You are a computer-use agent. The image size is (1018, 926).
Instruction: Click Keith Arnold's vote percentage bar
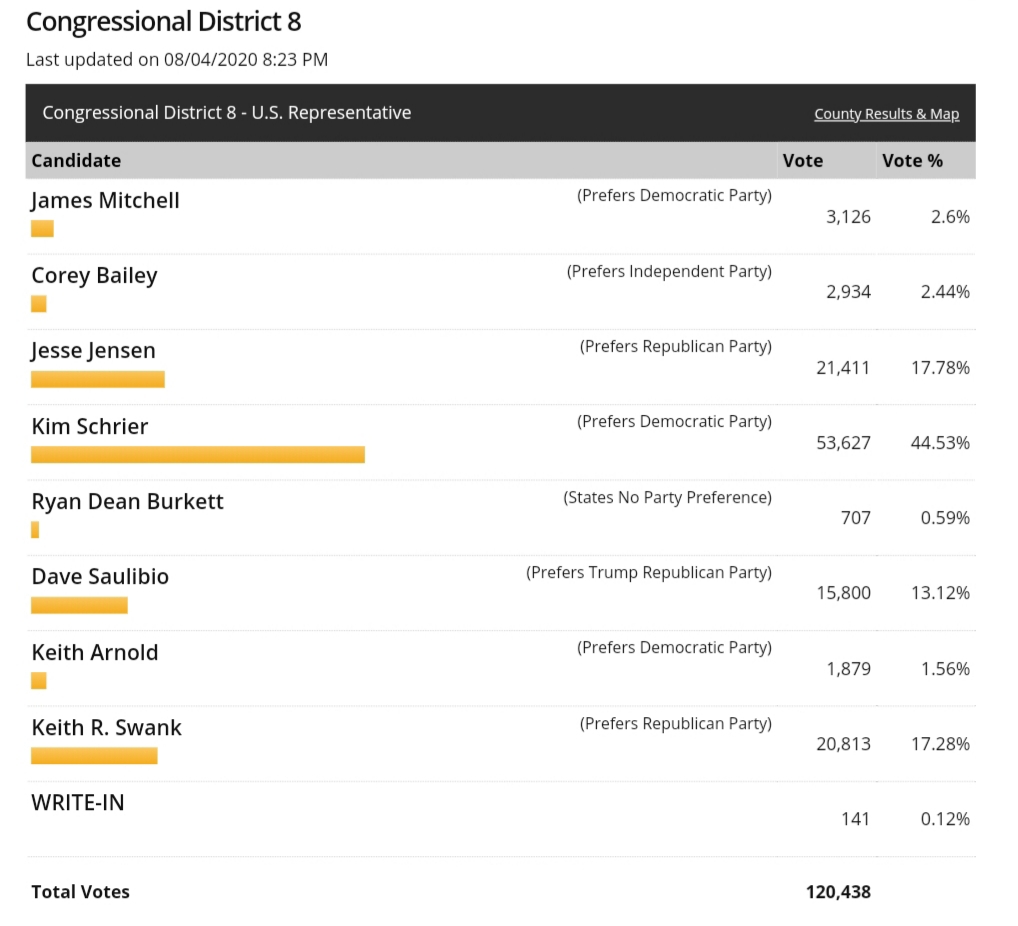[38, 680]
